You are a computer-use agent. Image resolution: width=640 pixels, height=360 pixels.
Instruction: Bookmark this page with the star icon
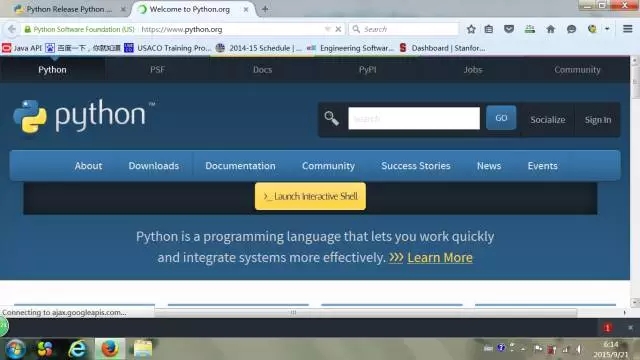(x=471, y=29)
